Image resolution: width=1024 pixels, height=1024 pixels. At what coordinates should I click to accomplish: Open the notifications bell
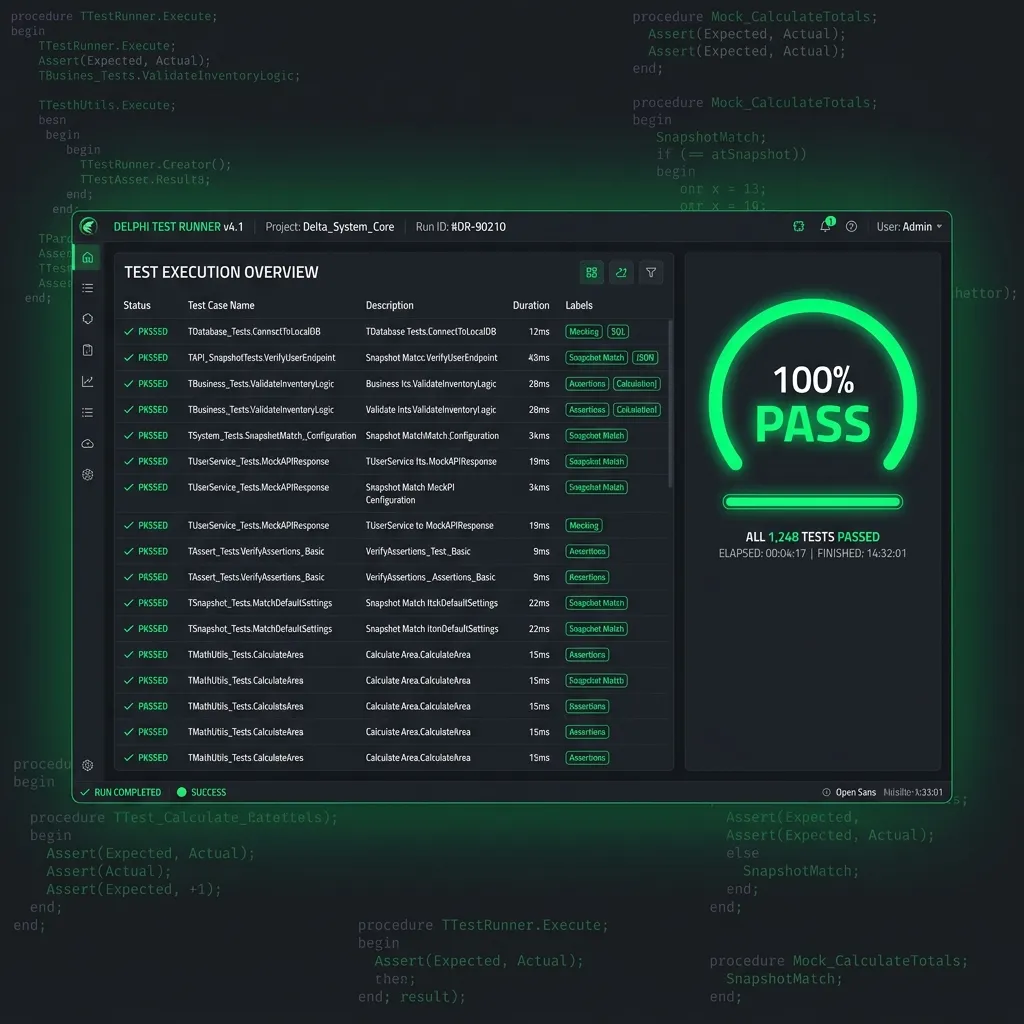coord(825,226)
